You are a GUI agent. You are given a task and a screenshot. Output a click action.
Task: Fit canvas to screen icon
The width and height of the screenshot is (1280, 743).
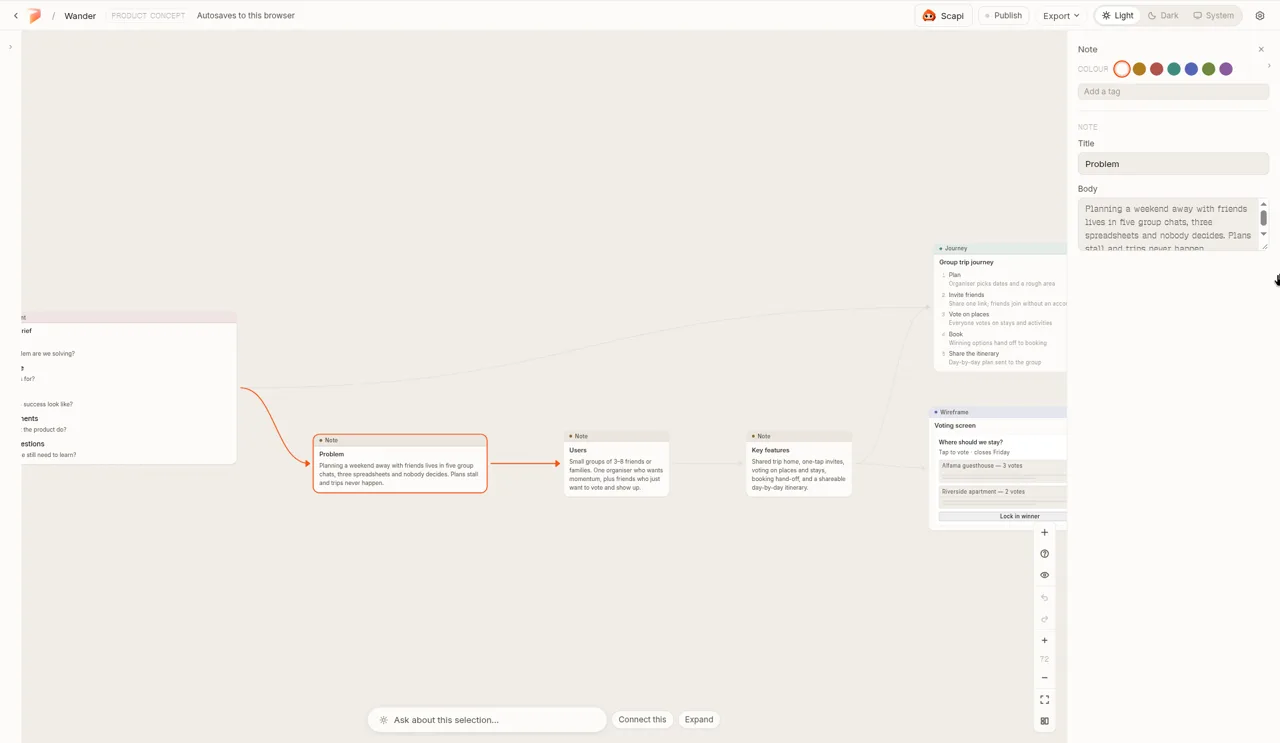1044,700
